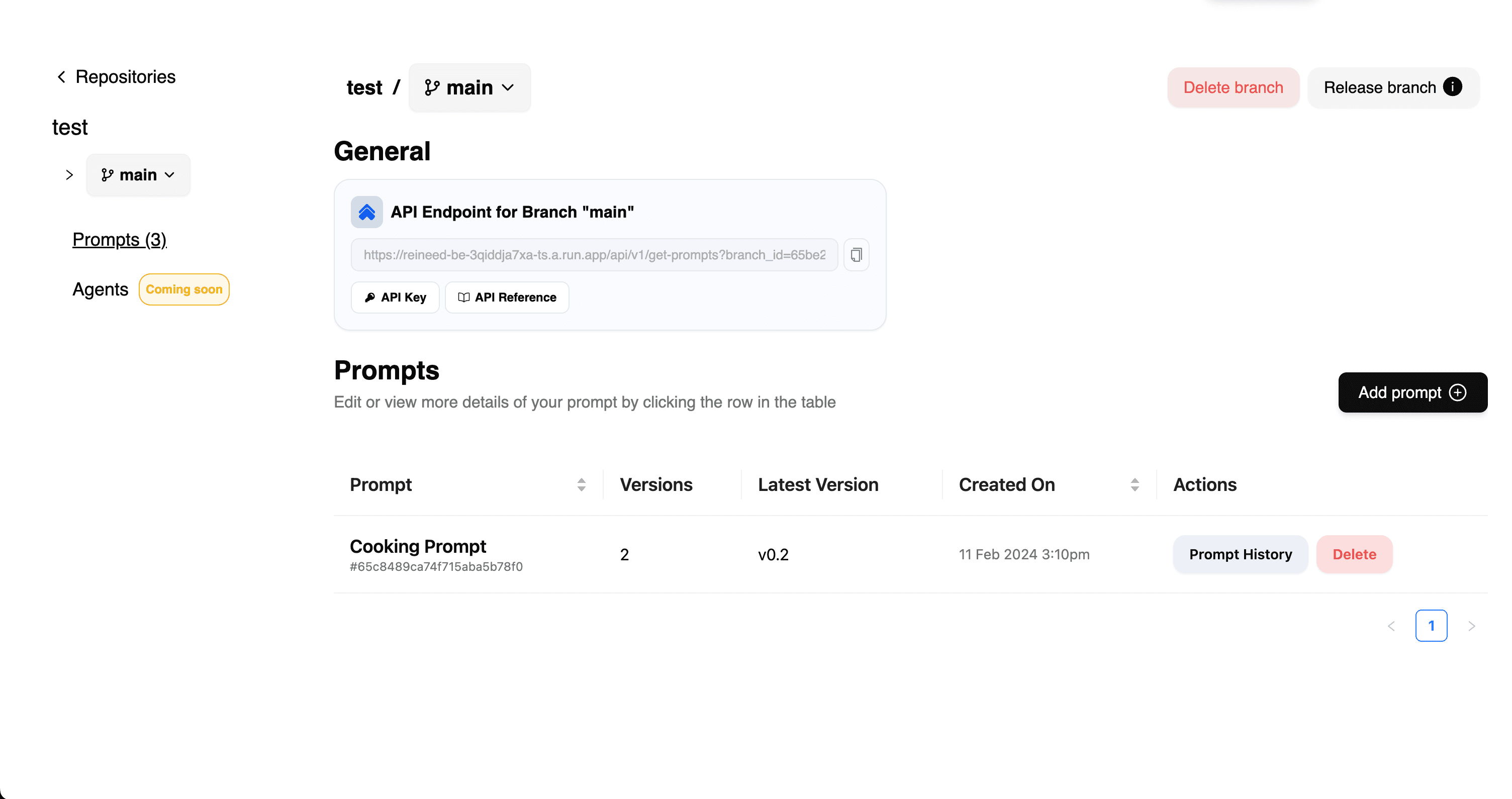1512x799 pixels.
Task: Click the API endpoint URL field
Action: [x=593, y=255]
